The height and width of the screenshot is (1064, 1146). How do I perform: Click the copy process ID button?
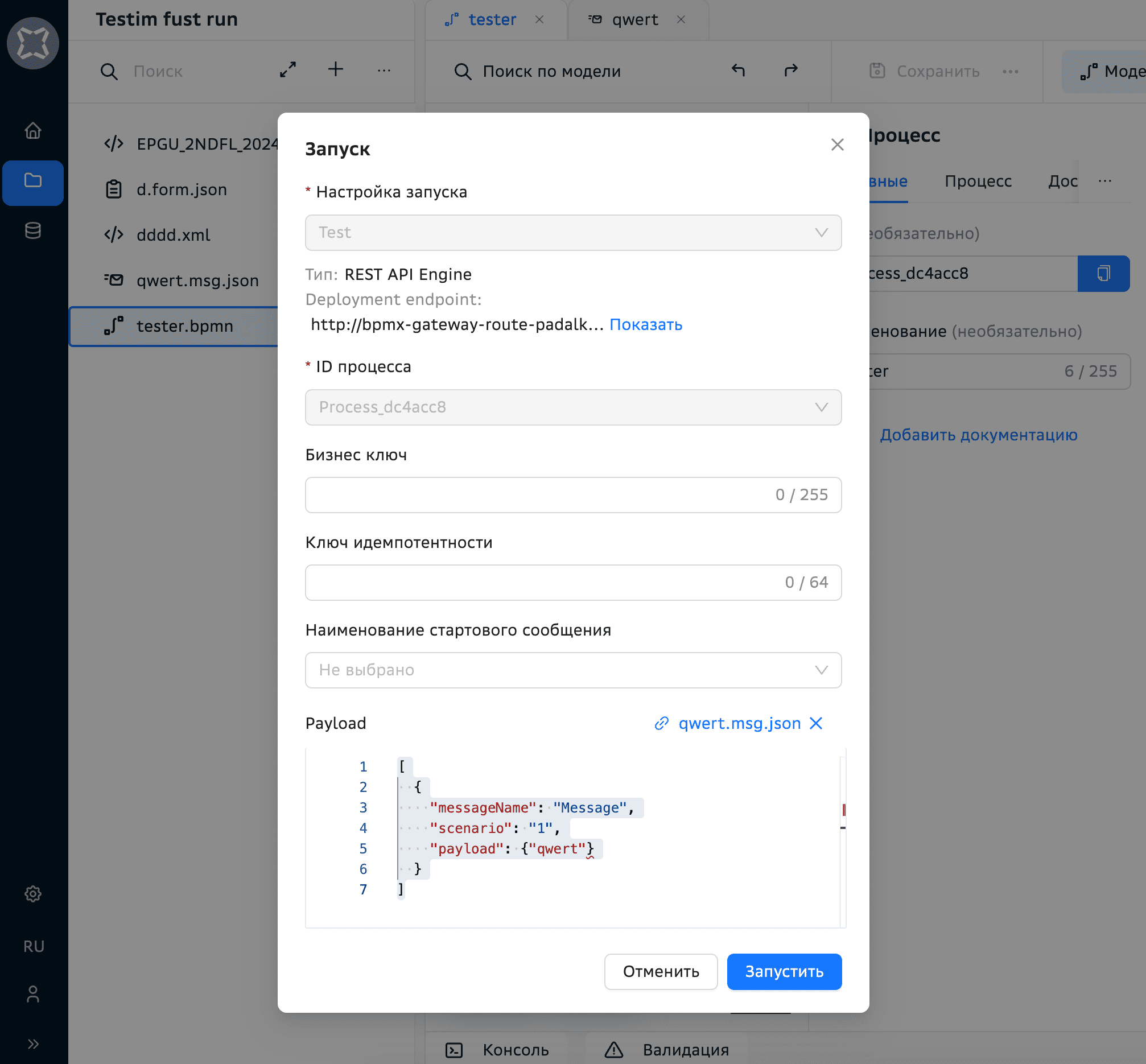1103,273
